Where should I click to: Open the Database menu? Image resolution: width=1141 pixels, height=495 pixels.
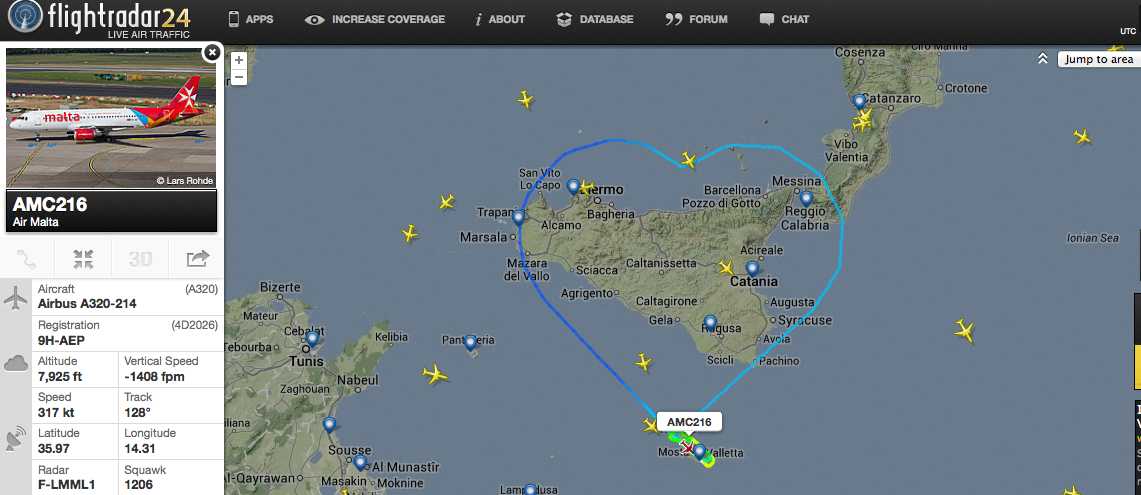tap(595, 20)
